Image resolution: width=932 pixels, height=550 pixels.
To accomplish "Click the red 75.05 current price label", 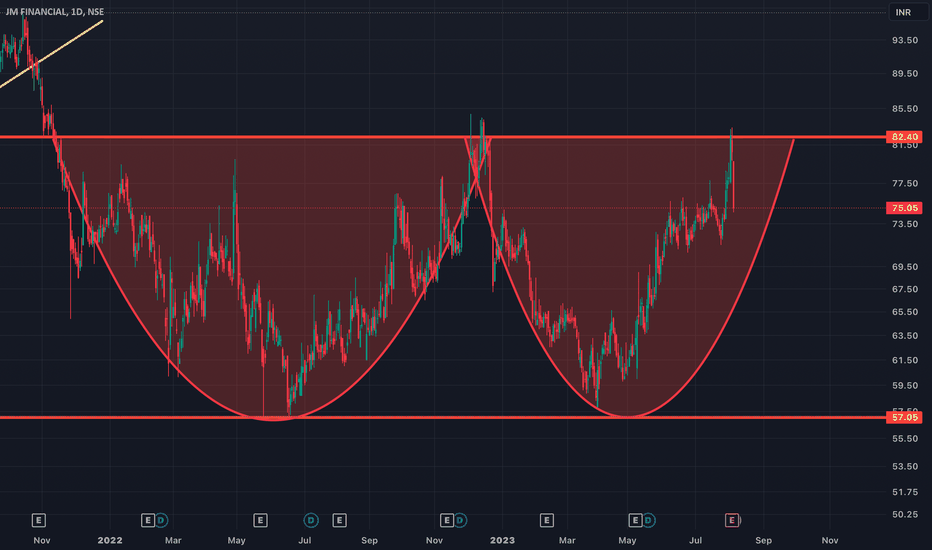I will coord(903,208).
